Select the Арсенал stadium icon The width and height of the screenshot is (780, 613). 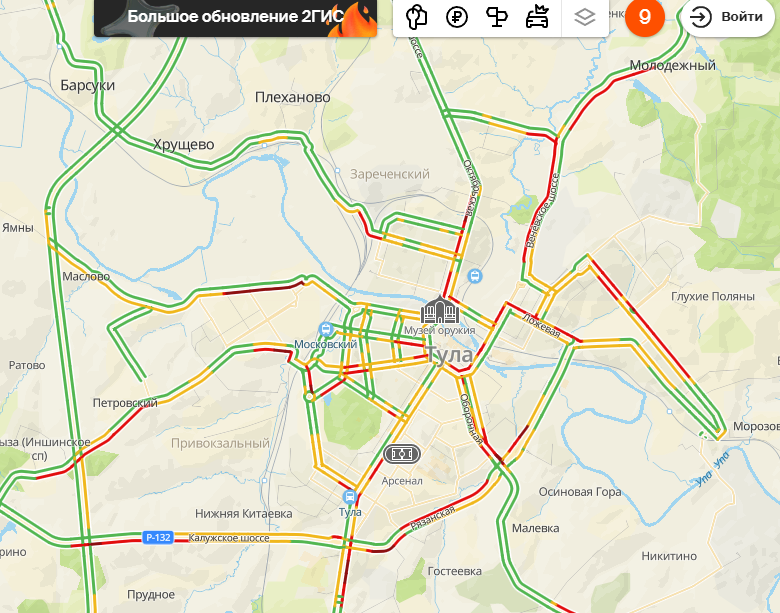[x=402, y=454]
